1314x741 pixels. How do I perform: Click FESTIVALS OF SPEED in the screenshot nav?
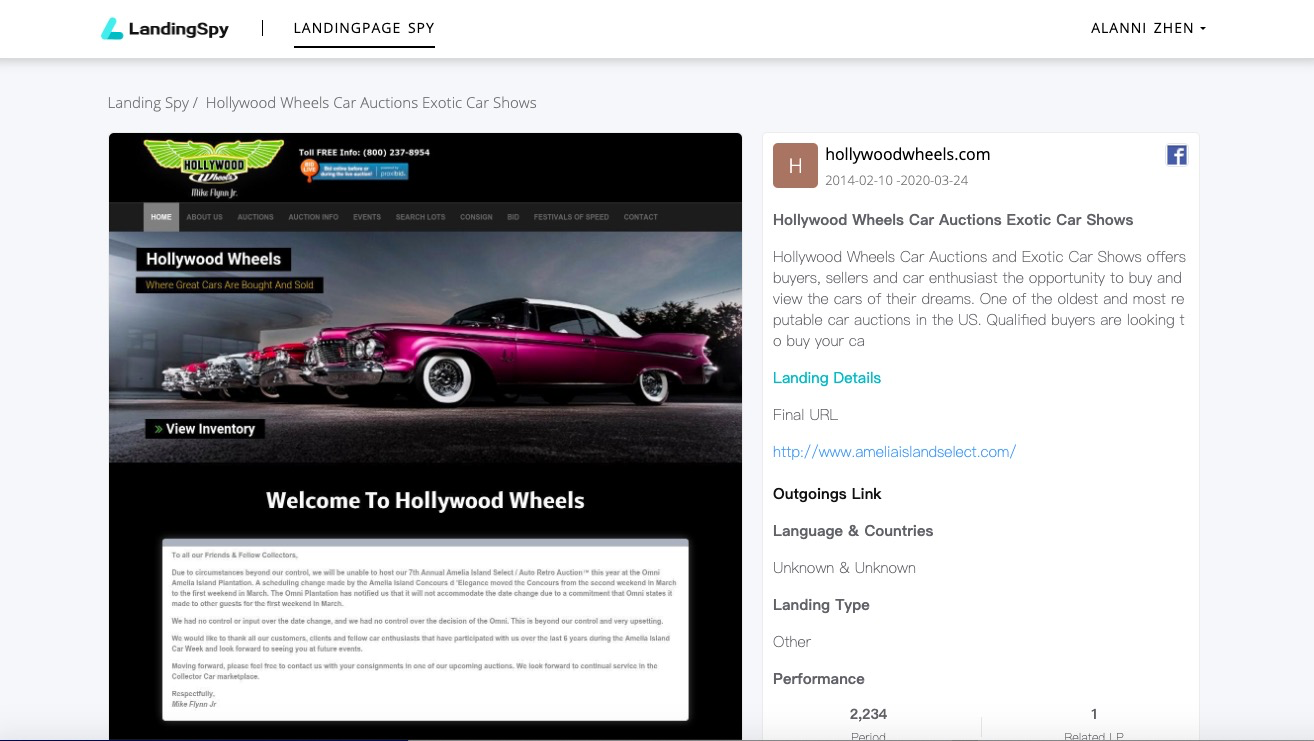point(571,217)
